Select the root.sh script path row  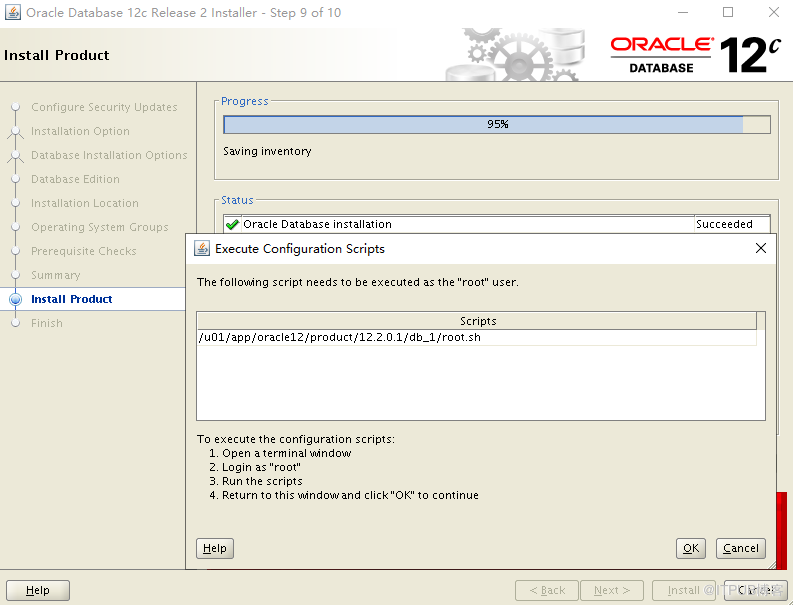476,337
